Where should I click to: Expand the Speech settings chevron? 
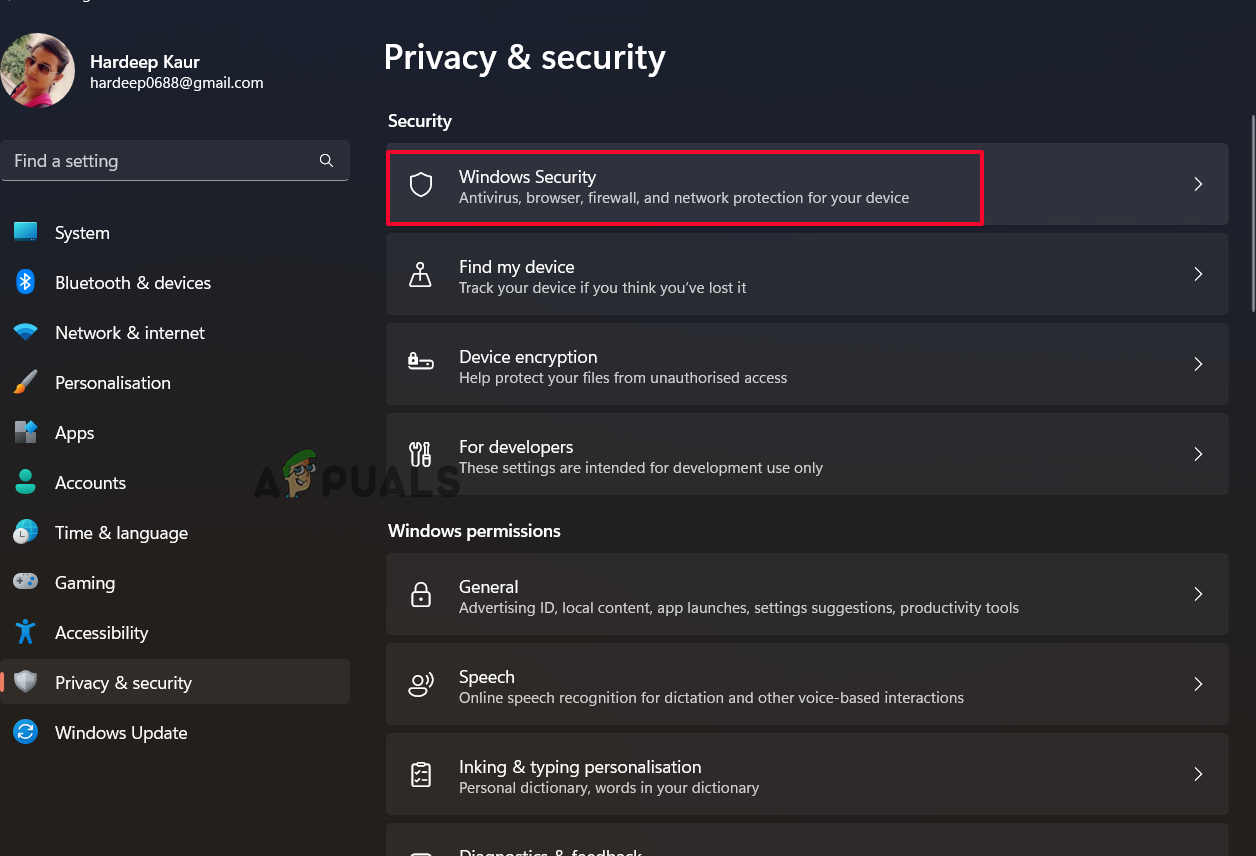(x=1198, y=684)
